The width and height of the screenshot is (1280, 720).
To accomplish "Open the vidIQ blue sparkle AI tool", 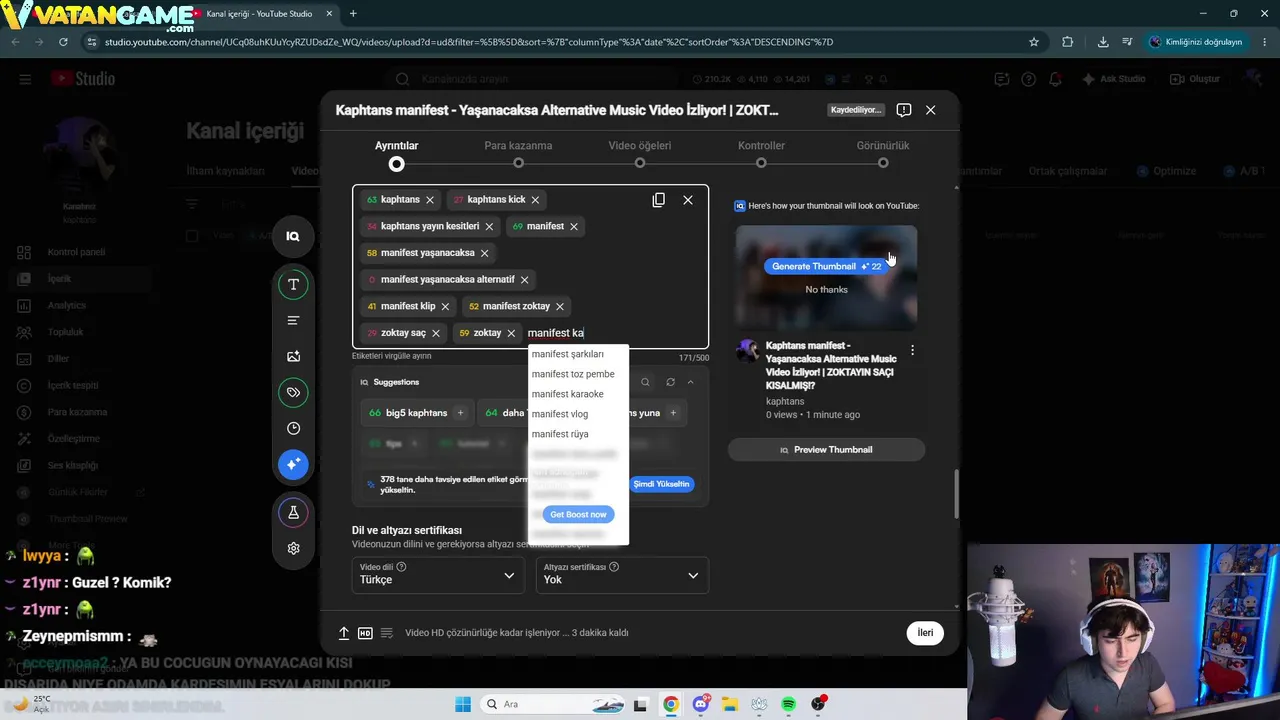I will tap(293, 464).
